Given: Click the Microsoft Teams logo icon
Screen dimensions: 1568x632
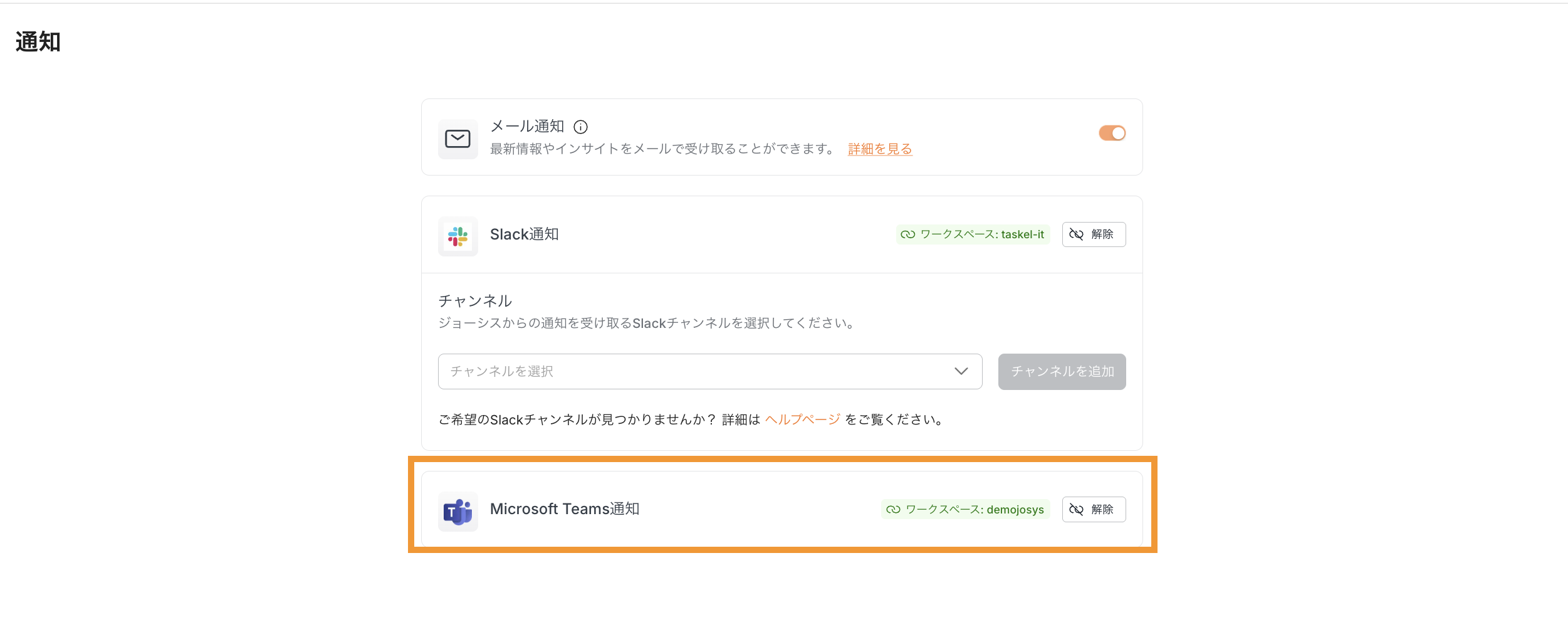Looking at the screenshot, I should point(457,512).
